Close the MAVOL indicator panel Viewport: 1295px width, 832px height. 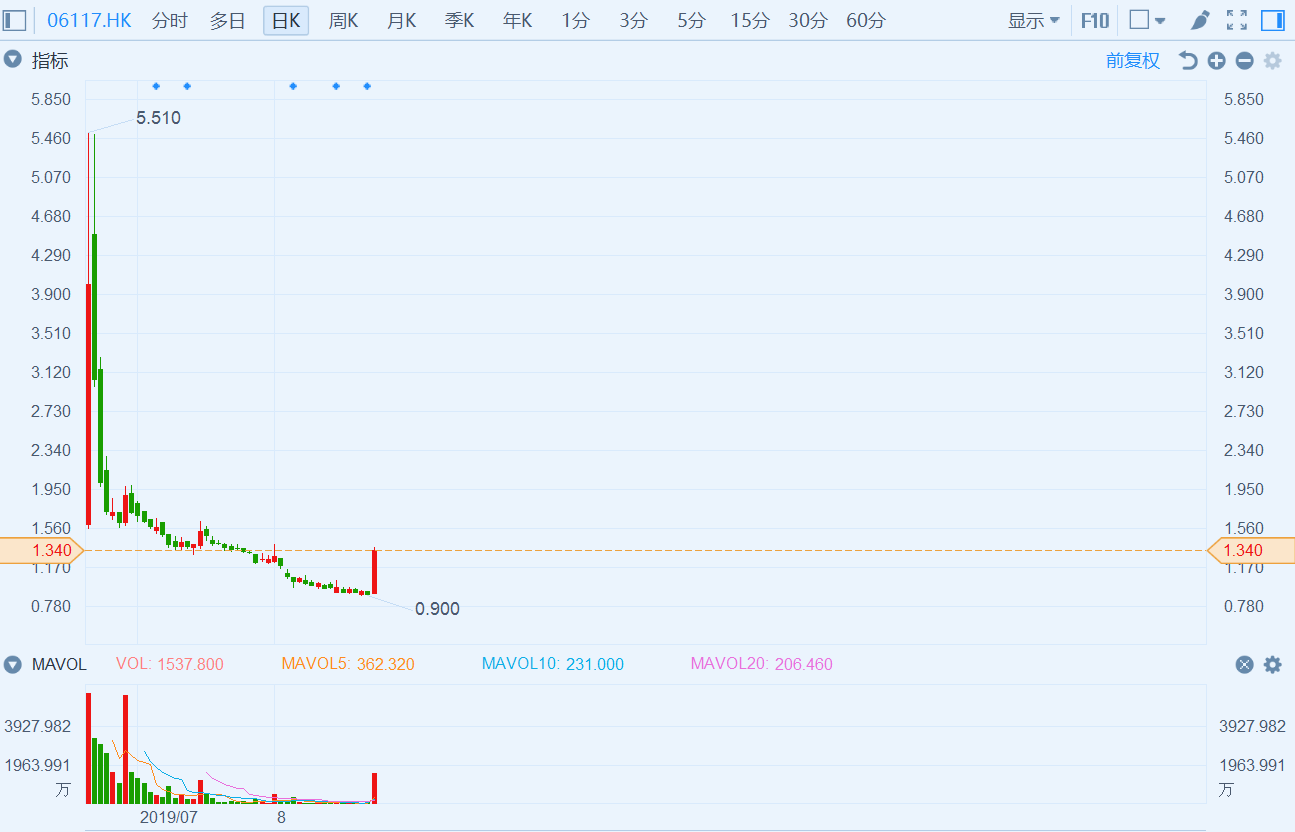click(x=1244, y=664)
